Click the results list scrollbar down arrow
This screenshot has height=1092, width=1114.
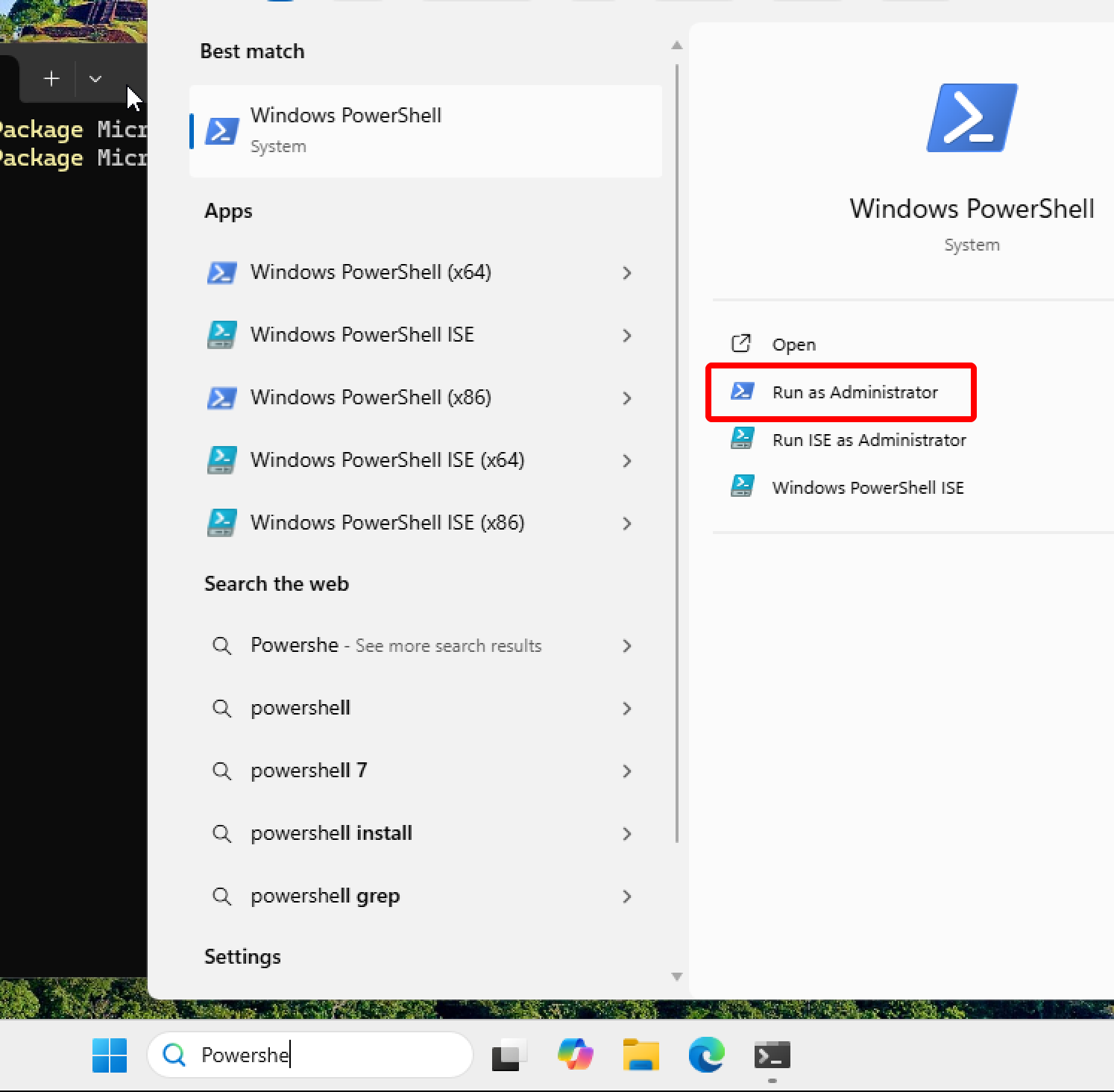(x=676, y=976)
